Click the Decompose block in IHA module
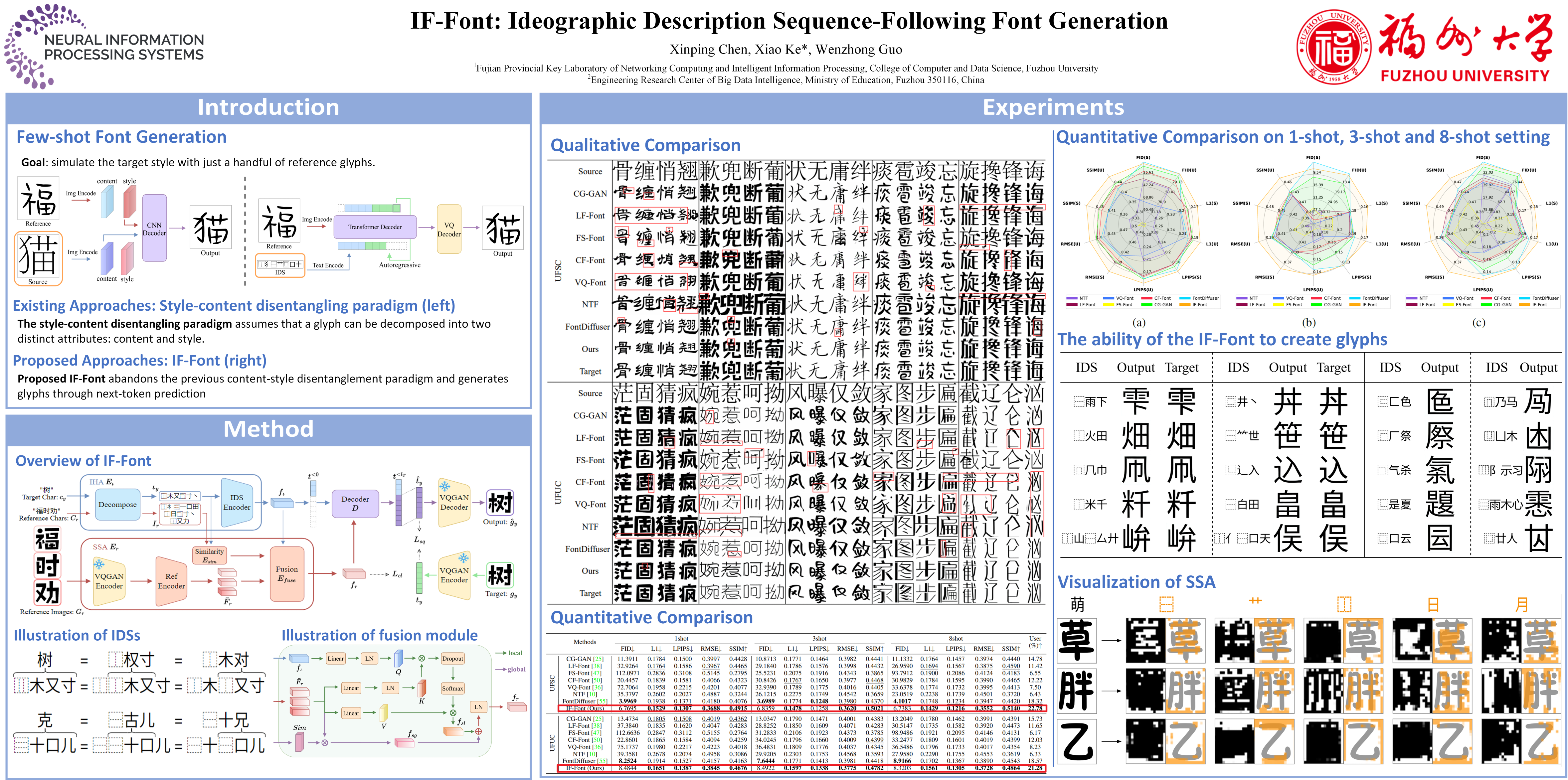This screenshot has width=1568, height=780. [x=117, y=504]
